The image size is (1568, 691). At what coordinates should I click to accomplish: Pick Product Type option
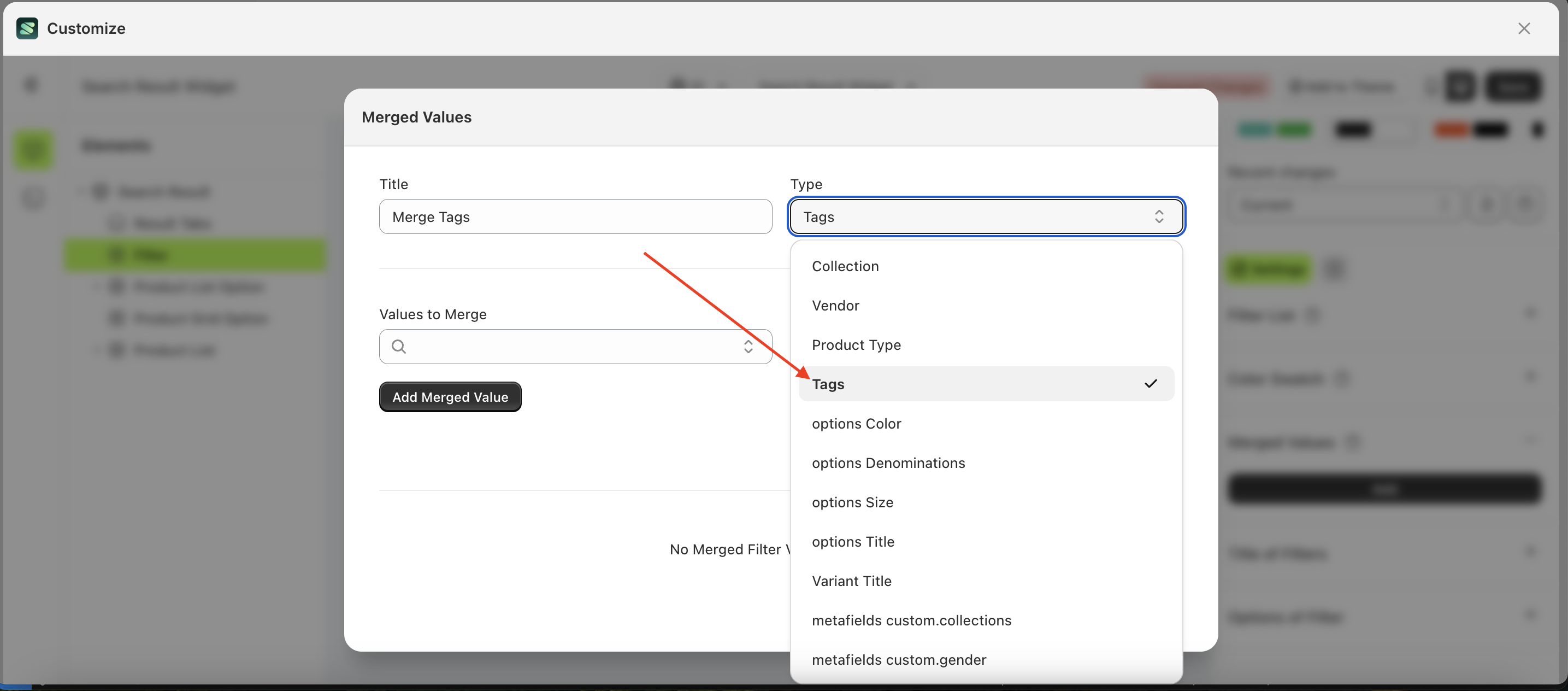856,344
